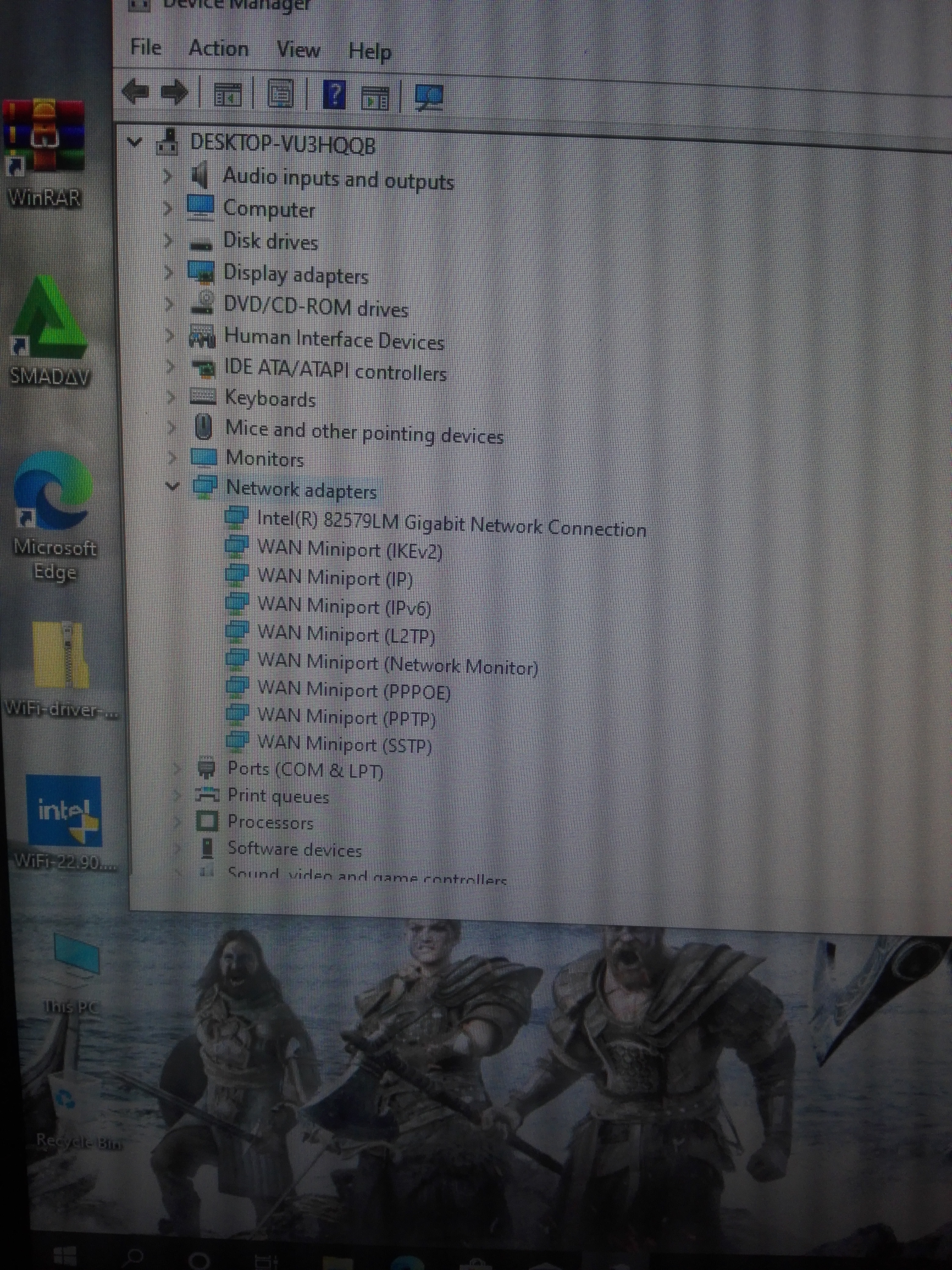Image resolution: width=952 pixels, height=1270 pixels.
Task: Select WAN Miniport (SSTP)
Action: [x=345, y=745]
